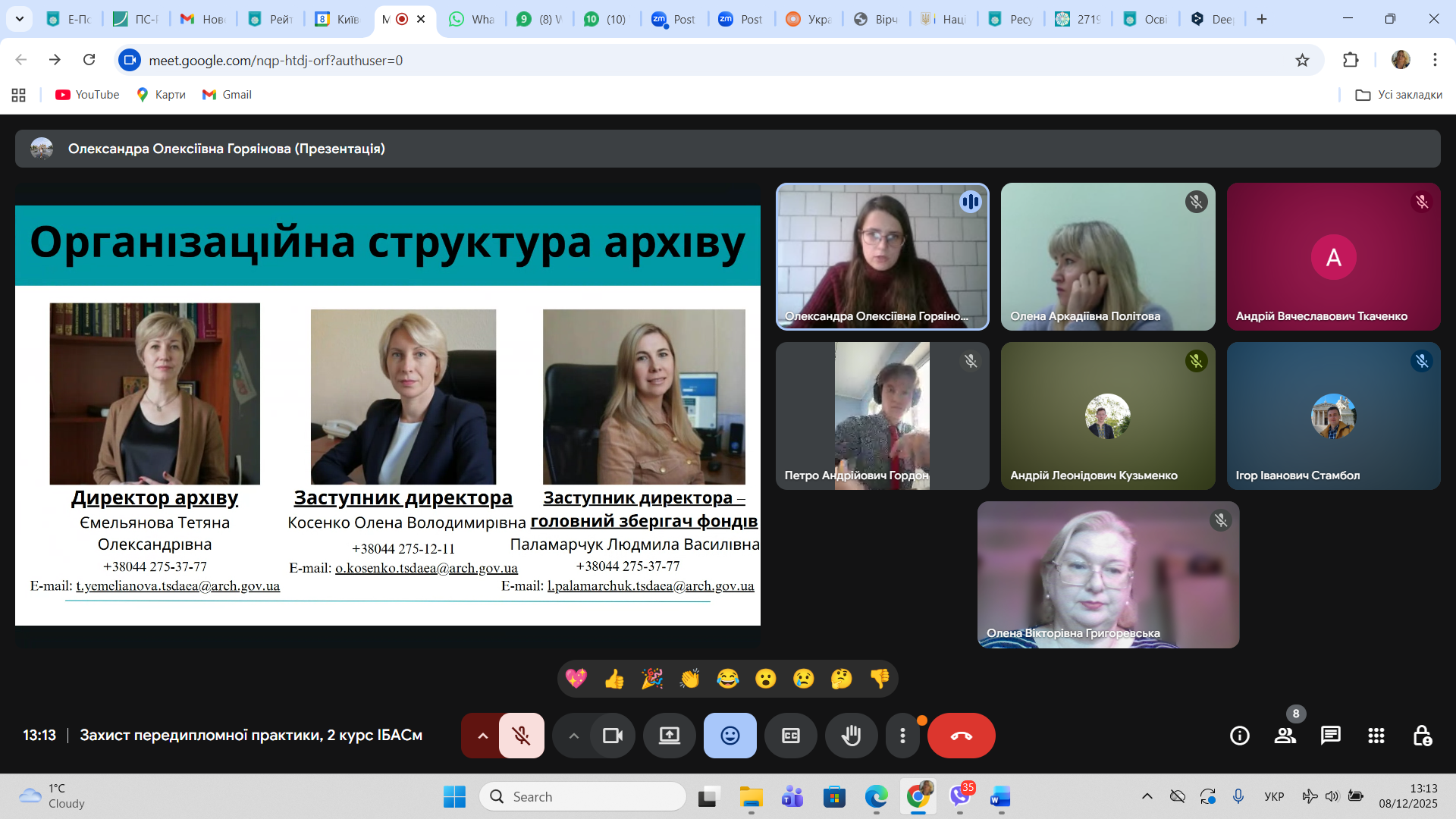Open the in-call chat panel
Image resolution: width=1456 pixels, height=819 pixels.
click(1330, 736)
